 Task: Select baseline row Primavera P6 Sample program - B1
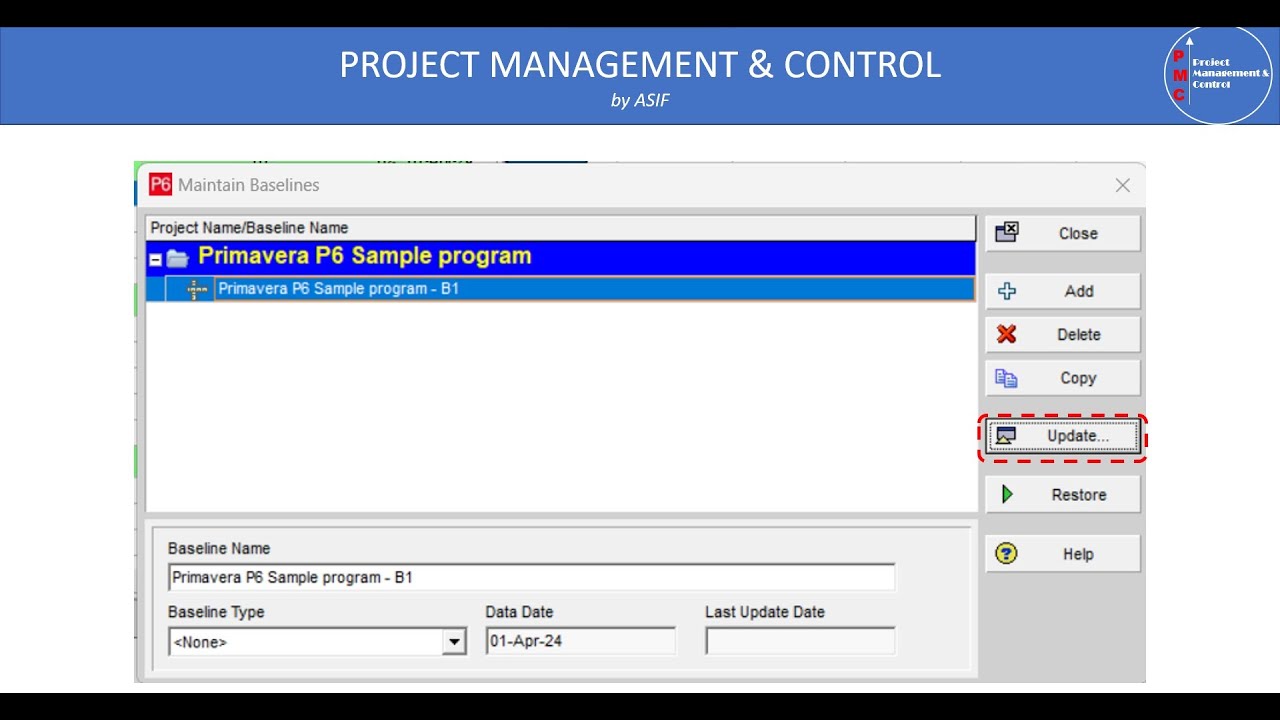click(560, 289)
